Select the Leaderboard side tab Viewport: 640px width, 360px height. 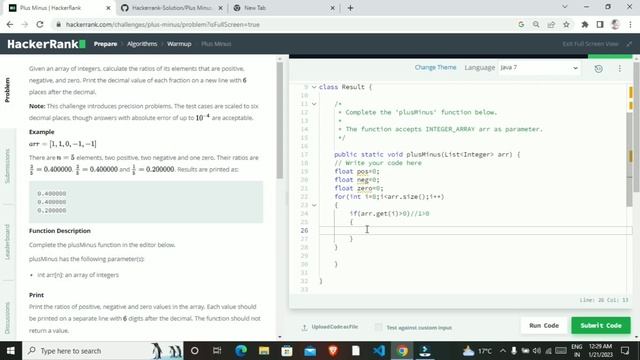point(7,242)
